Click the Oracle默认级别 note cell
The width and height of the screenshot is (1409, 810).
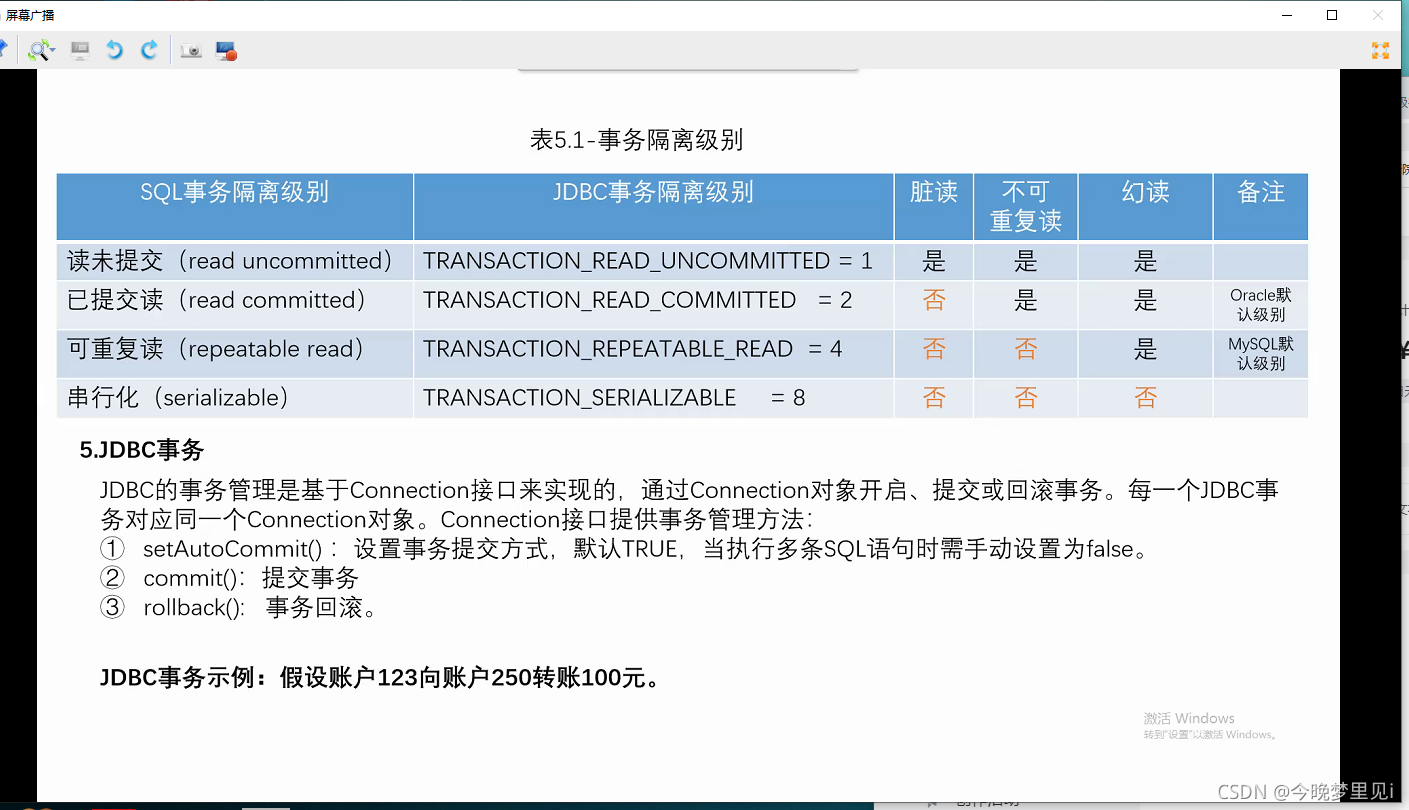pyautogui.click(x=1261, y=304)
